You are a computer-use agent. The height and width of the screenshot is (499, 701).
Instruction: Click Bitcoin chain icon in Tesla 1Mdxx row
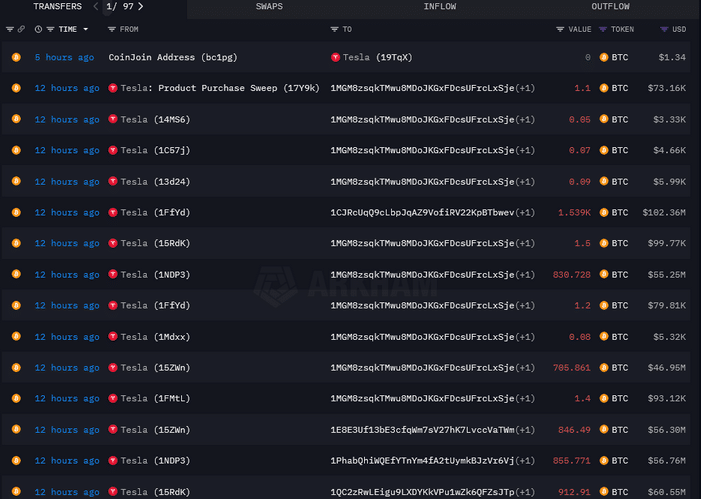coord(16,336)
